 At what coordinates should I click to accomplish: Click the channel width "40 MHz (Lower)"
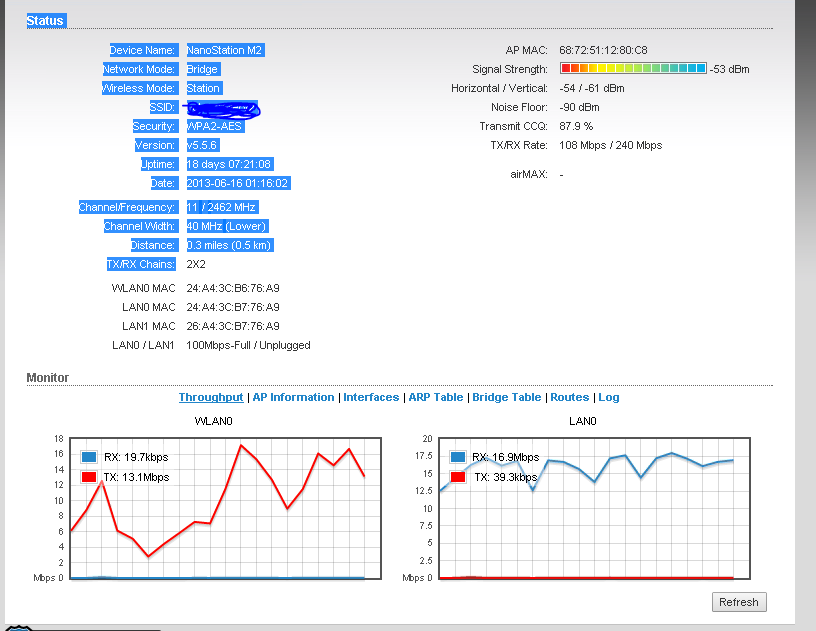227,226
